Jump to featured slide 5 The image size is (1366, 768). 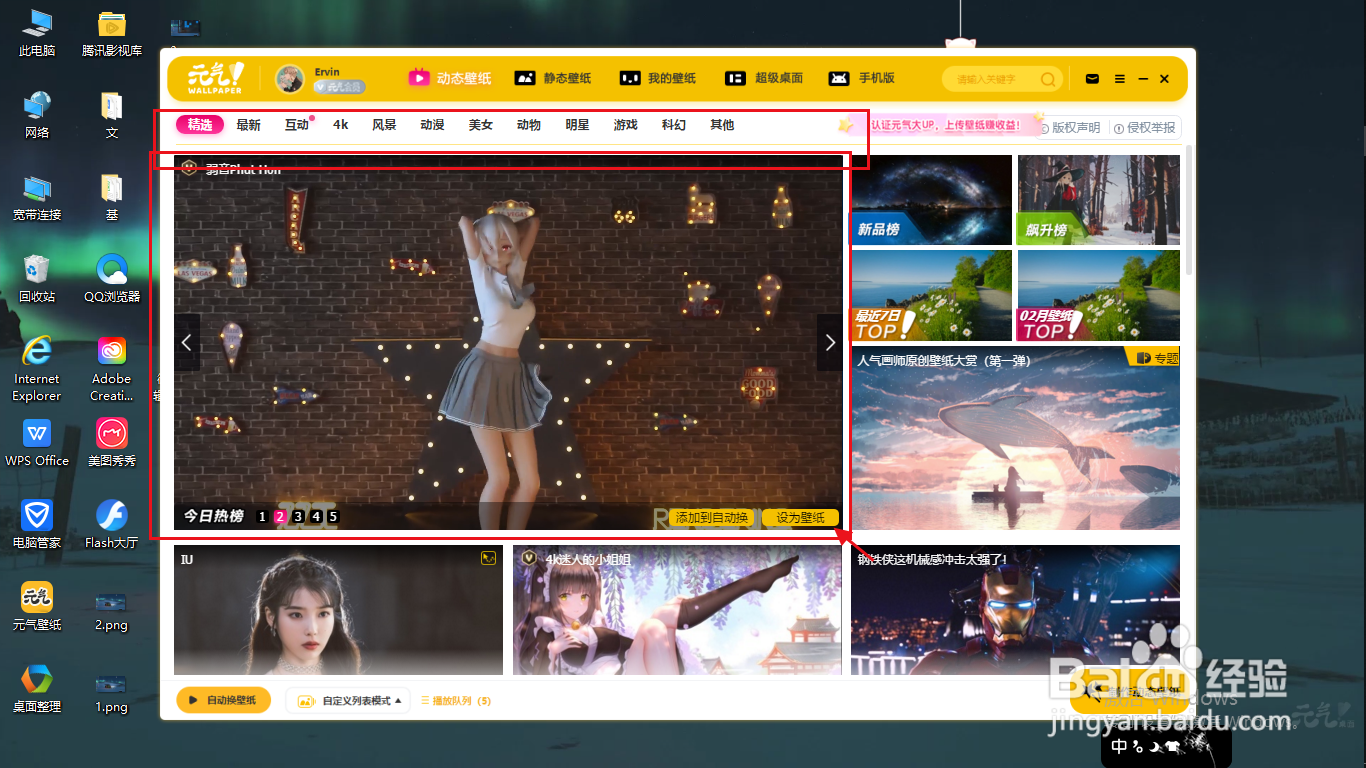pos(333,517)
